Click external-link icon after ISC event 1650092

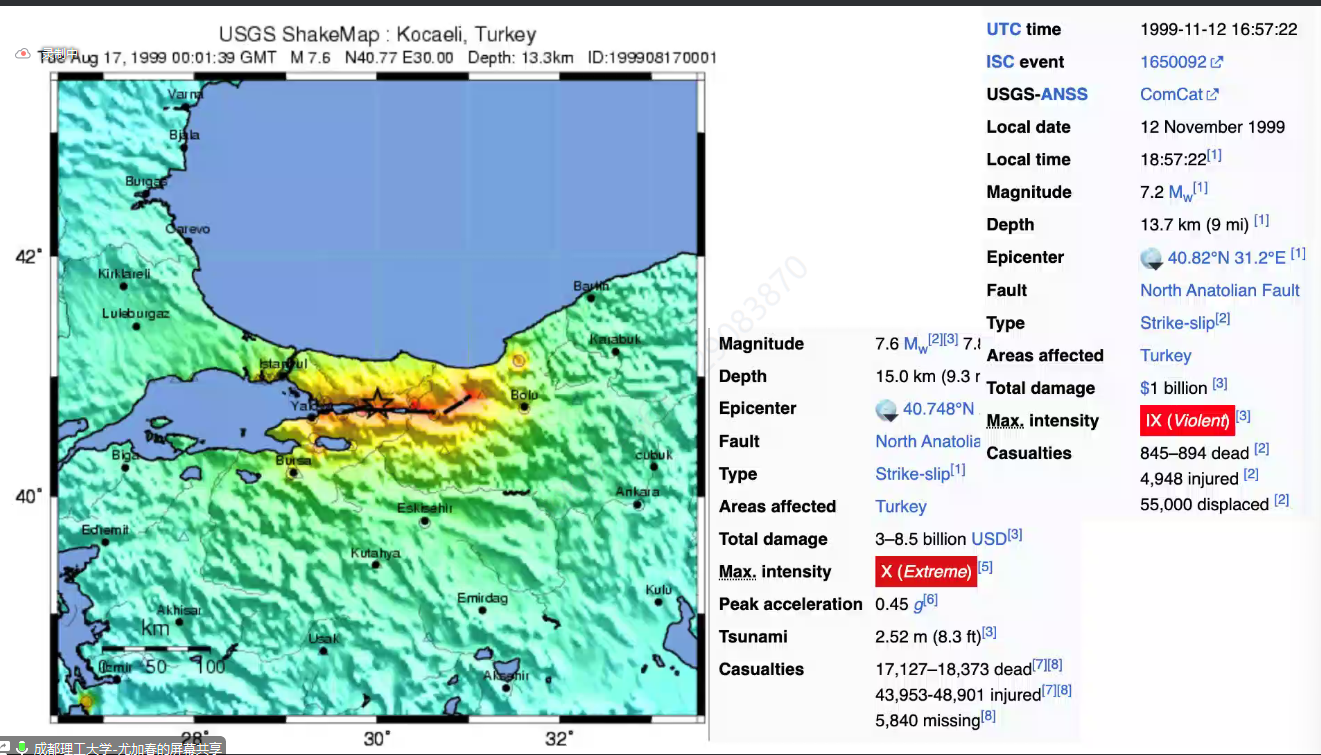[1217, 62]
